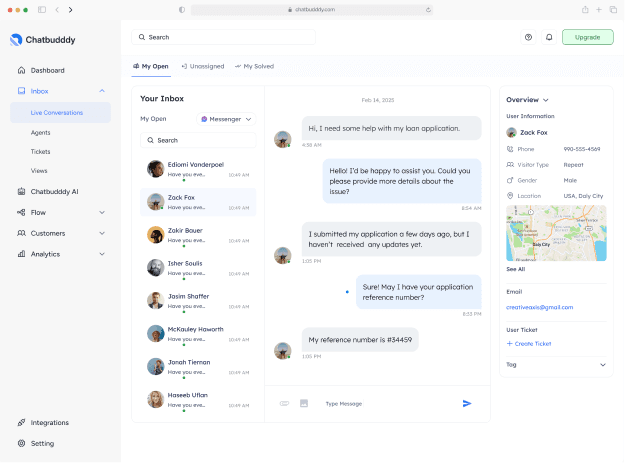Open Josim Shaffer conversation
625x463 pixels.
pyautogui.click(x=198, y=301)
